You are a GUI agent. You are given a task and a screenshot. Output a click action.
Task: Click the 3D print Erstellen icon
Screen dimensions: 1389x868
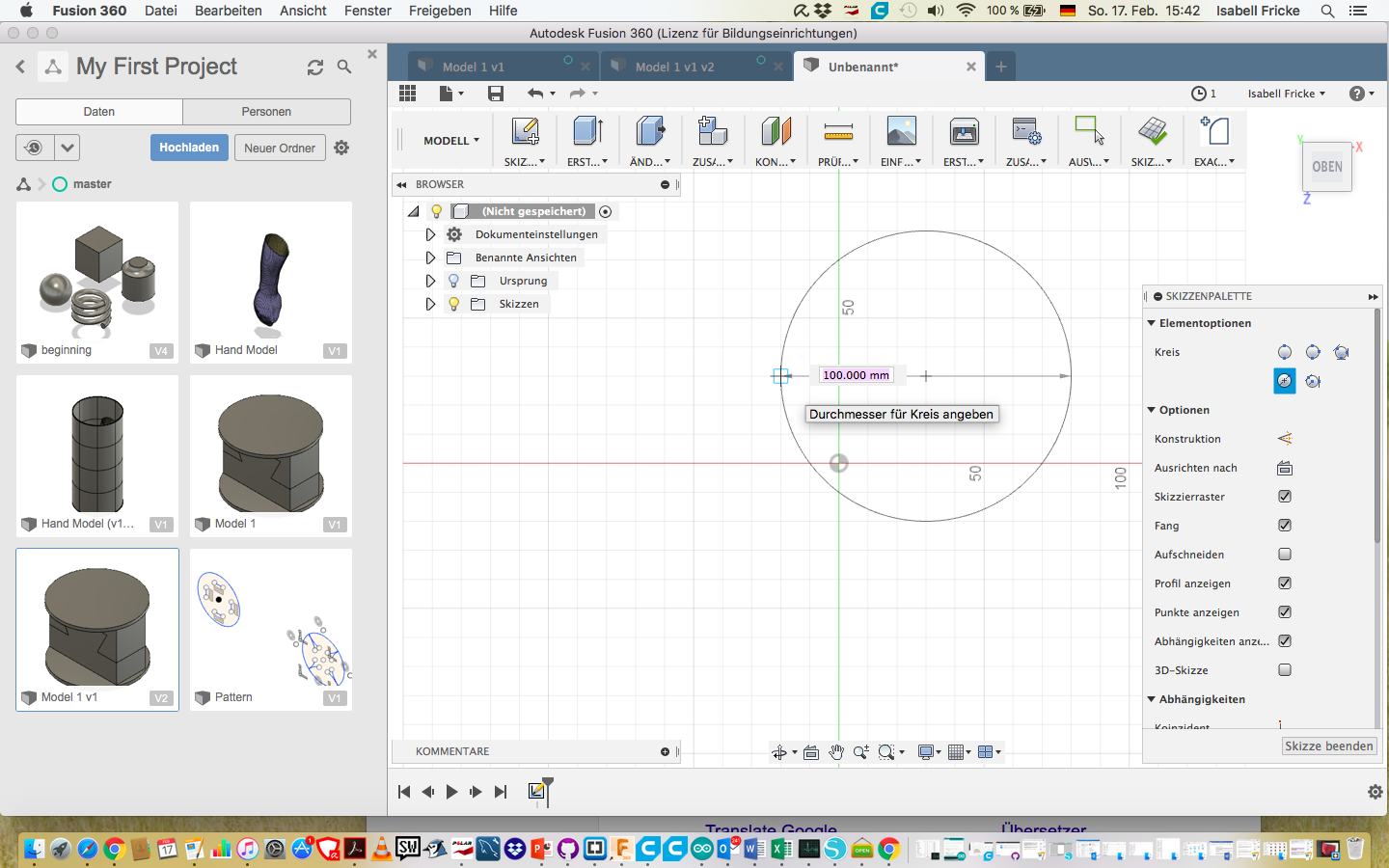[964, 132]
